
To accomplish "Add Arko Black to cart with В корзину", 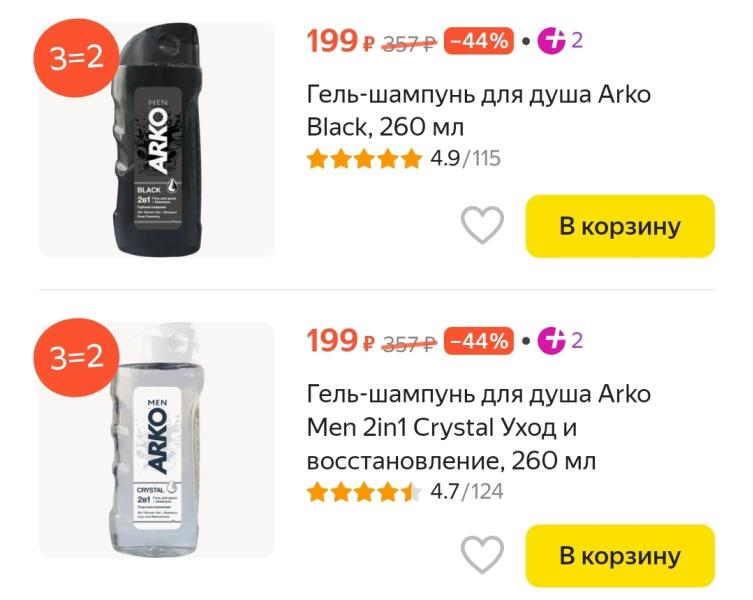I will point(620,226).
